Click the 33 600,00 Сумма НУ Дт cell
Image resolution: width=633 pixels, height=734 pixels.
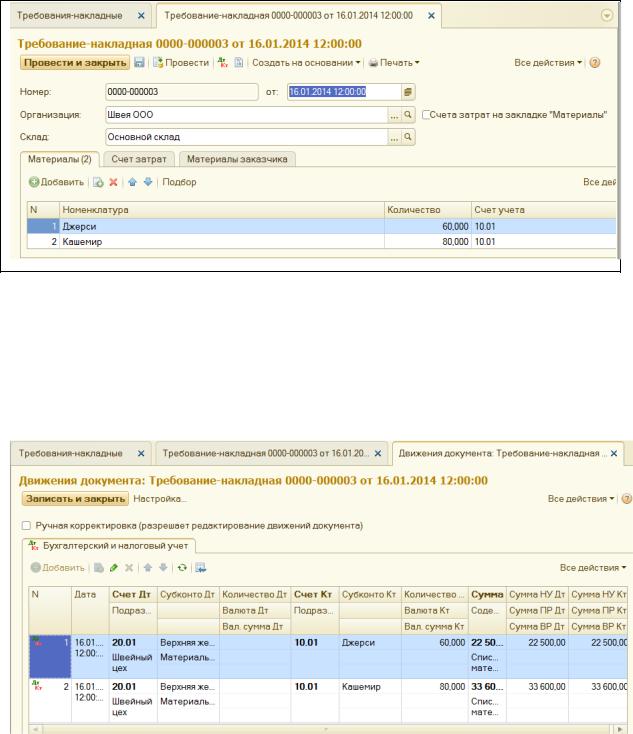(x=537, y=687)
